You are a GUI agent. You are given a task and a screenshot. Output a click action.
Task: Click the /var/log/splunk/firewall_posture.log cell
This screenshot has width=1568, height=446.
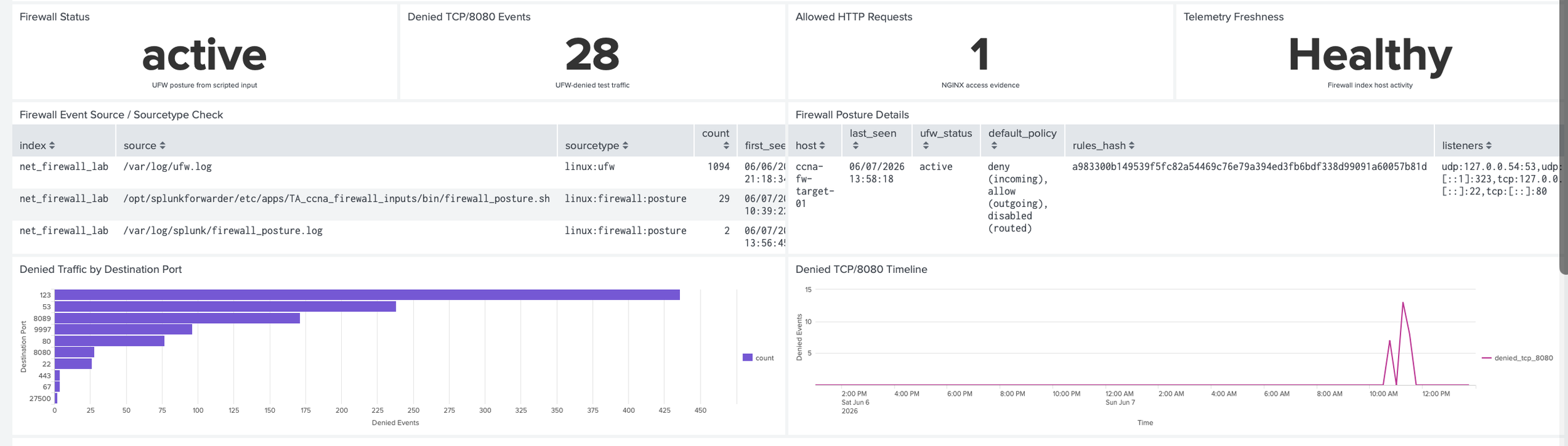coord(223,231)
